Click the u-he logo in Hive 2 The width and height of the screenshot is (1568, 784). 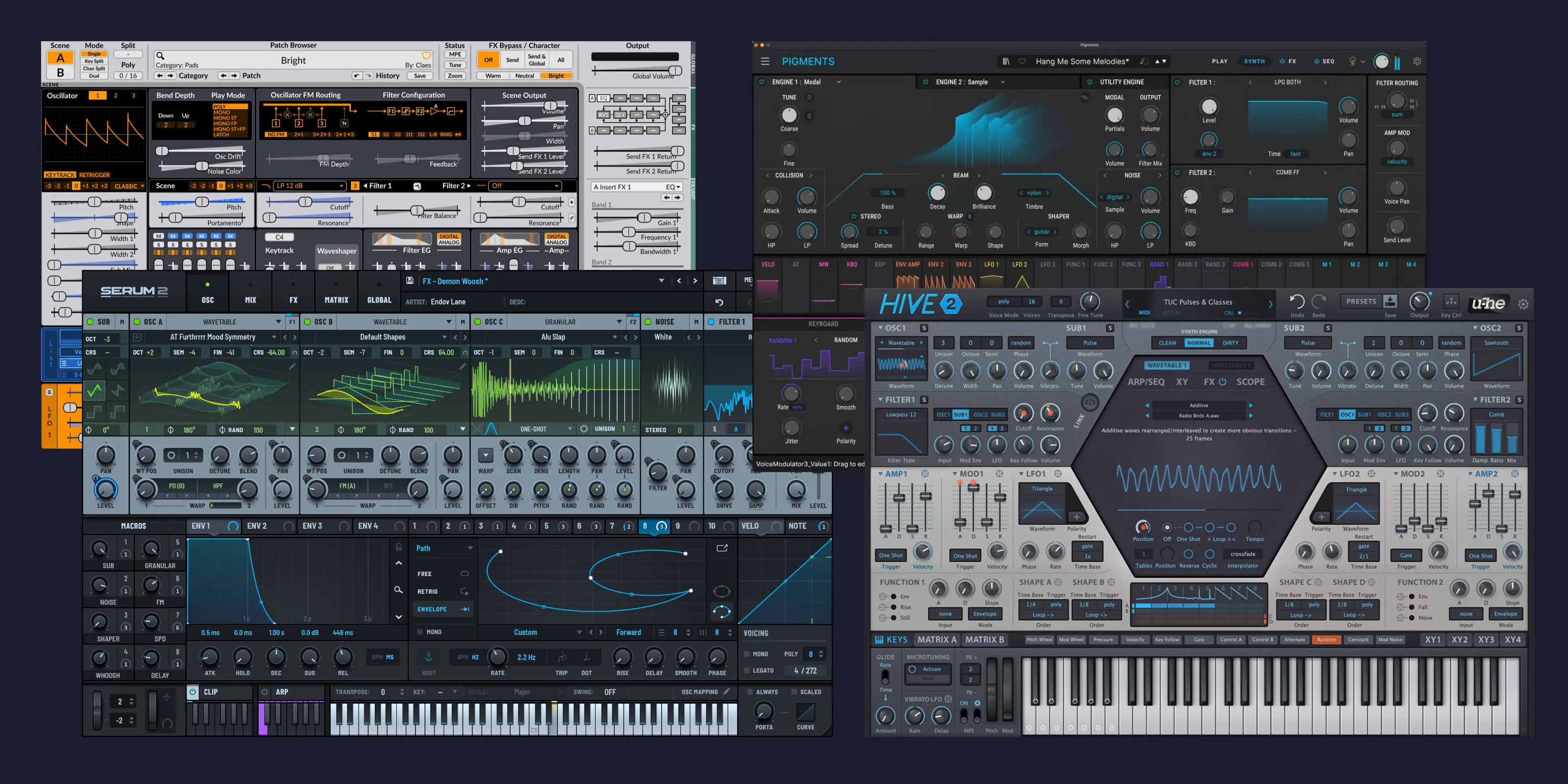click(1488, 303)
